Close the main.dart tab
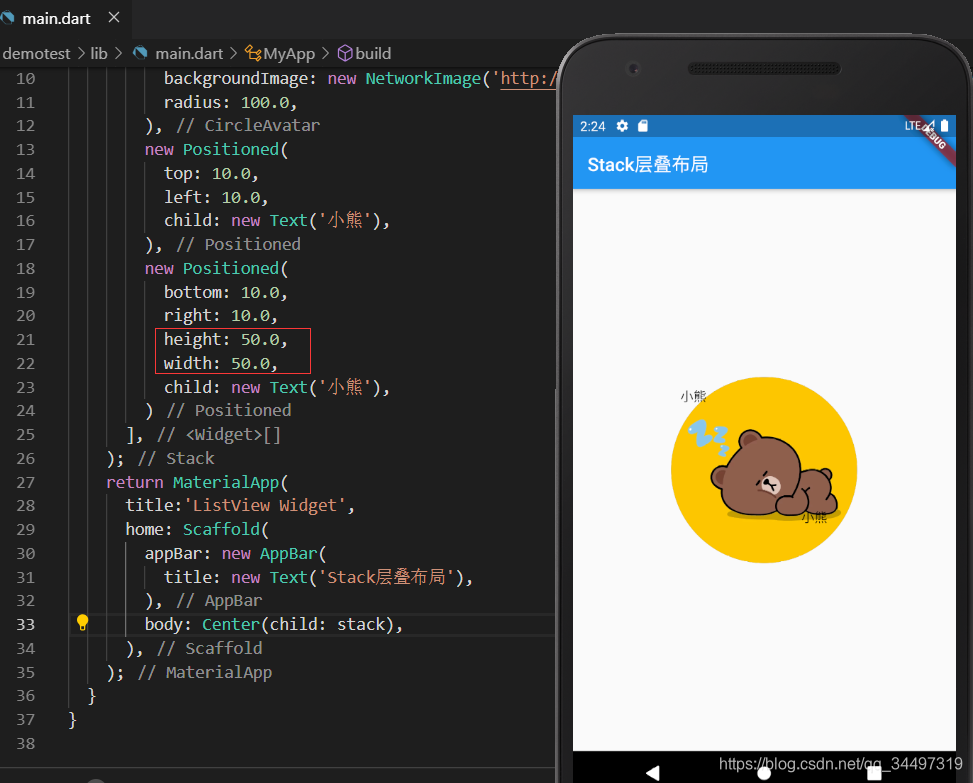 [x=114, y=18]
